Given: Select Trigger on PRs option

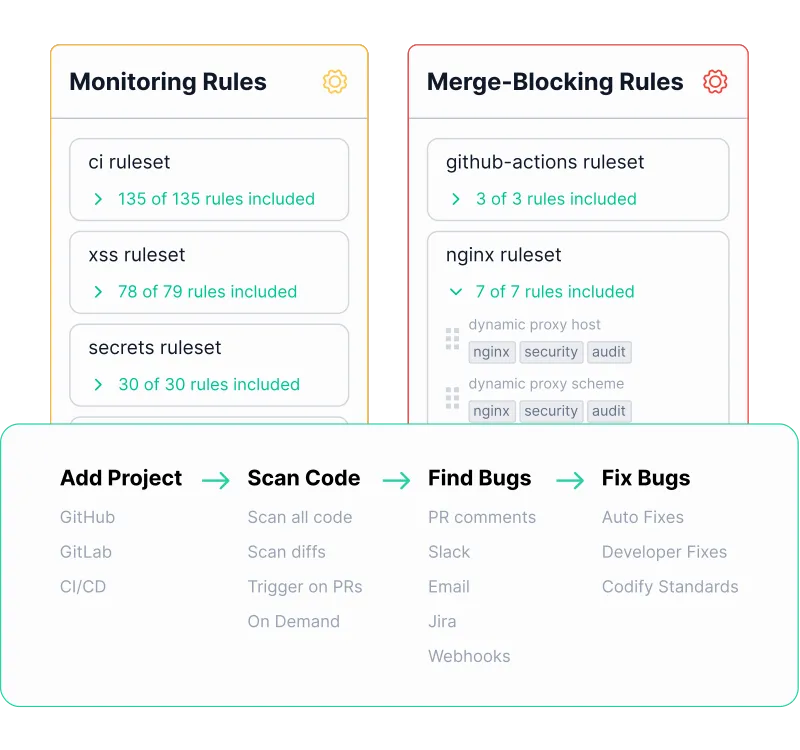Looking at the screenshot, I should 305,587.
